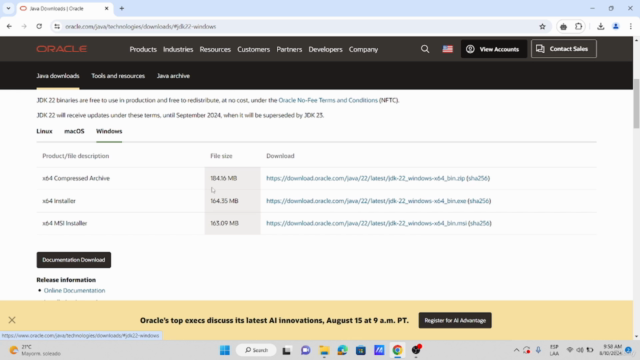
Task: Click Contact Sales button
Action: (x=564, y=49)
